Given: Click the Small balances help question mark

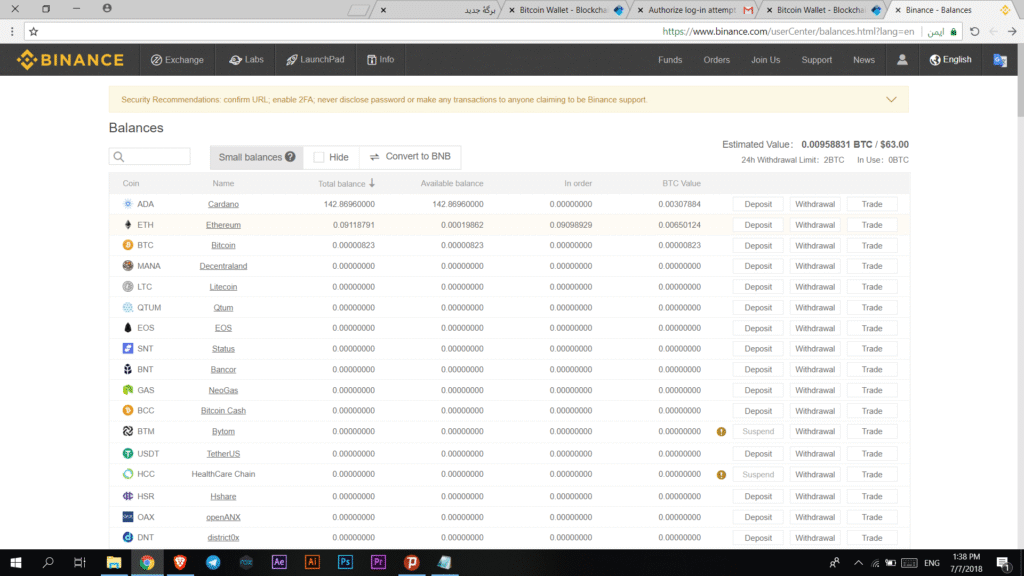Looking at the screenshot, I should click(290, 157).
